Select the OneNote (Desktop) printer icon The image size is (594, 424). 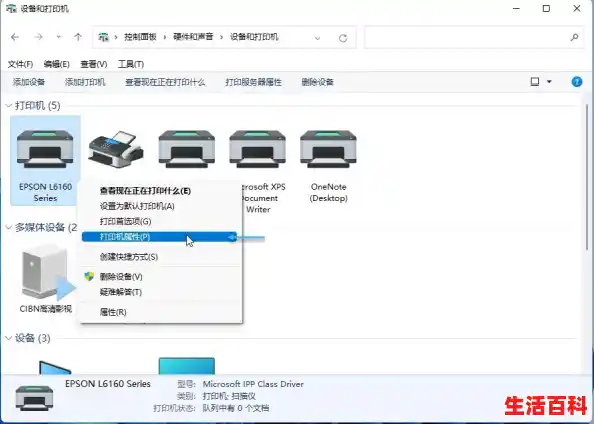328,149
